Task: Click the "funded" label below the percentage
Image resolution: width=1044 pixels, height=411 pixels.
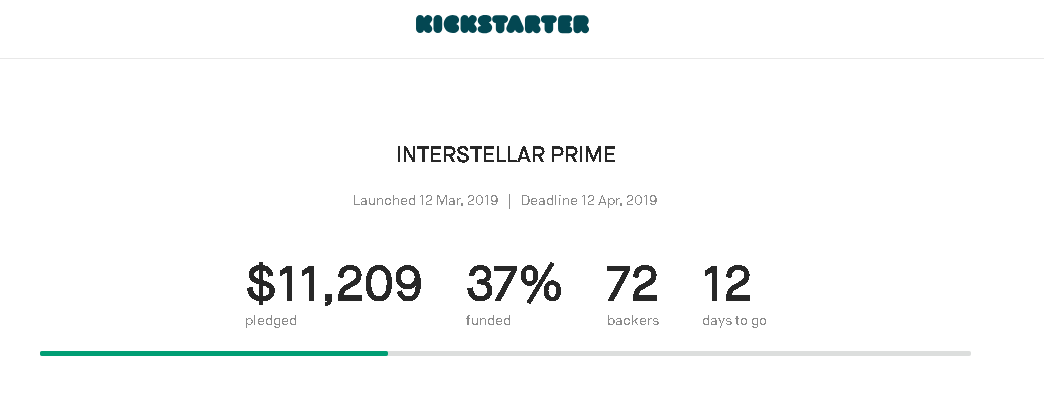Action: 488,321
